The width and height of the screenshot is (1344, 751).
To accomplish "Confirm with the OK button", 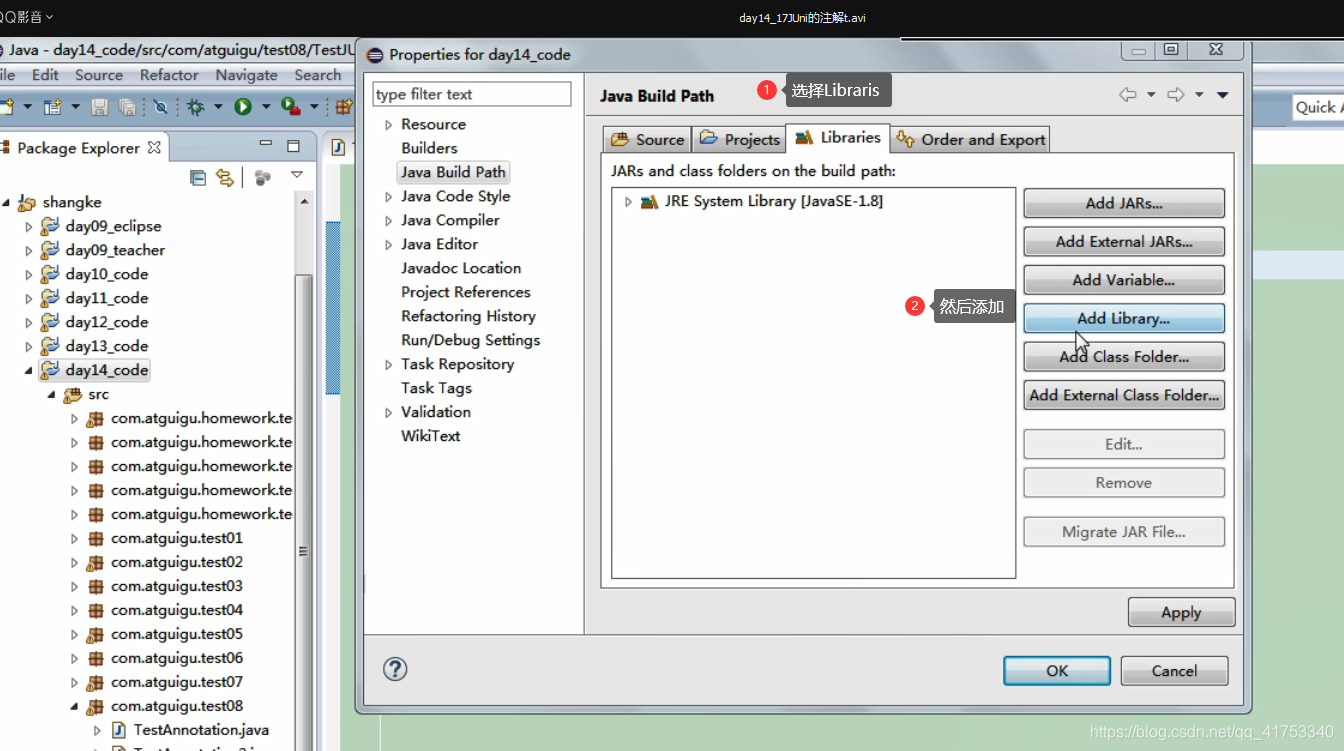I will (1057, 670).
